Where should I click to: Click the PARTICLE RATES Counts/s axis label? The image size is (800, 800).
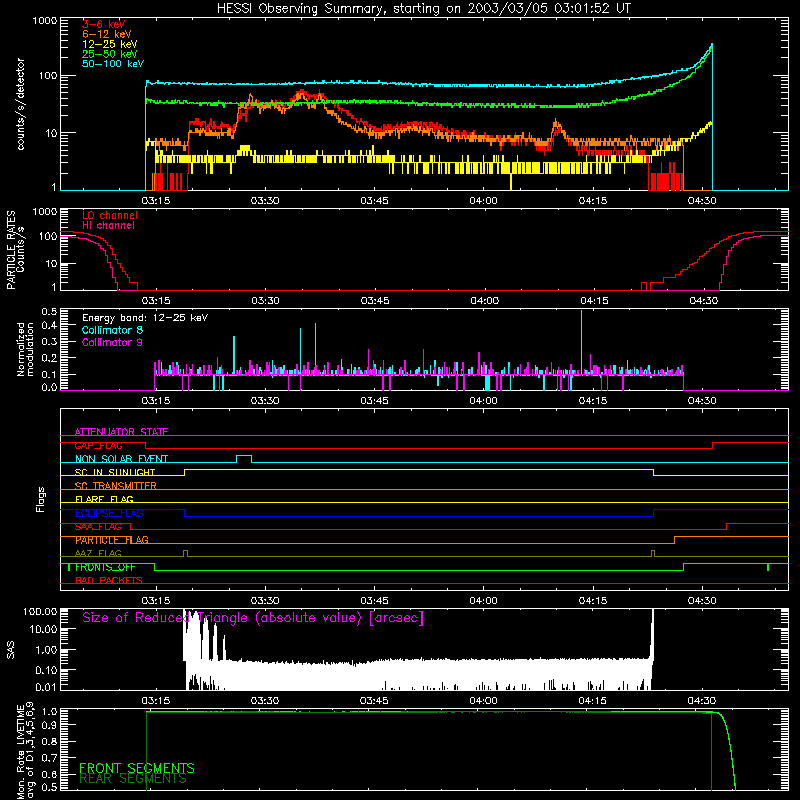coord(15,249)
